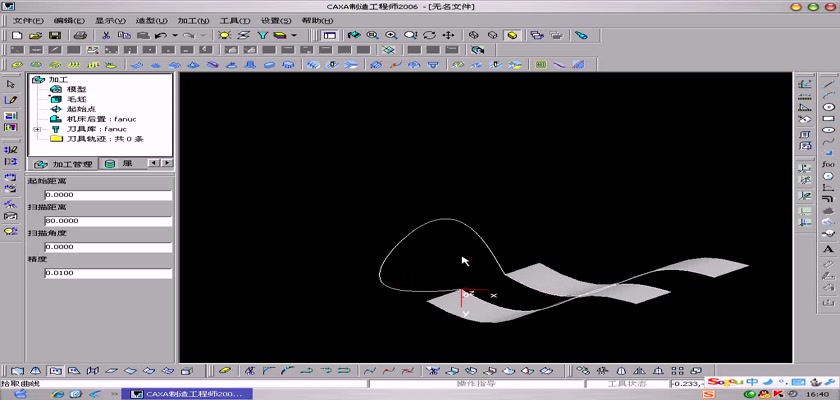Select the polygon tool in right toolbar

(x=828, y=176)
